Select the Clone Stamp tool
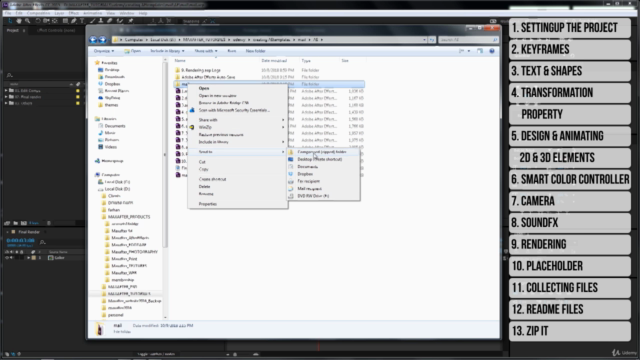Screen dimensions: 640x360 pyautogui.click(x=101, y=21)
